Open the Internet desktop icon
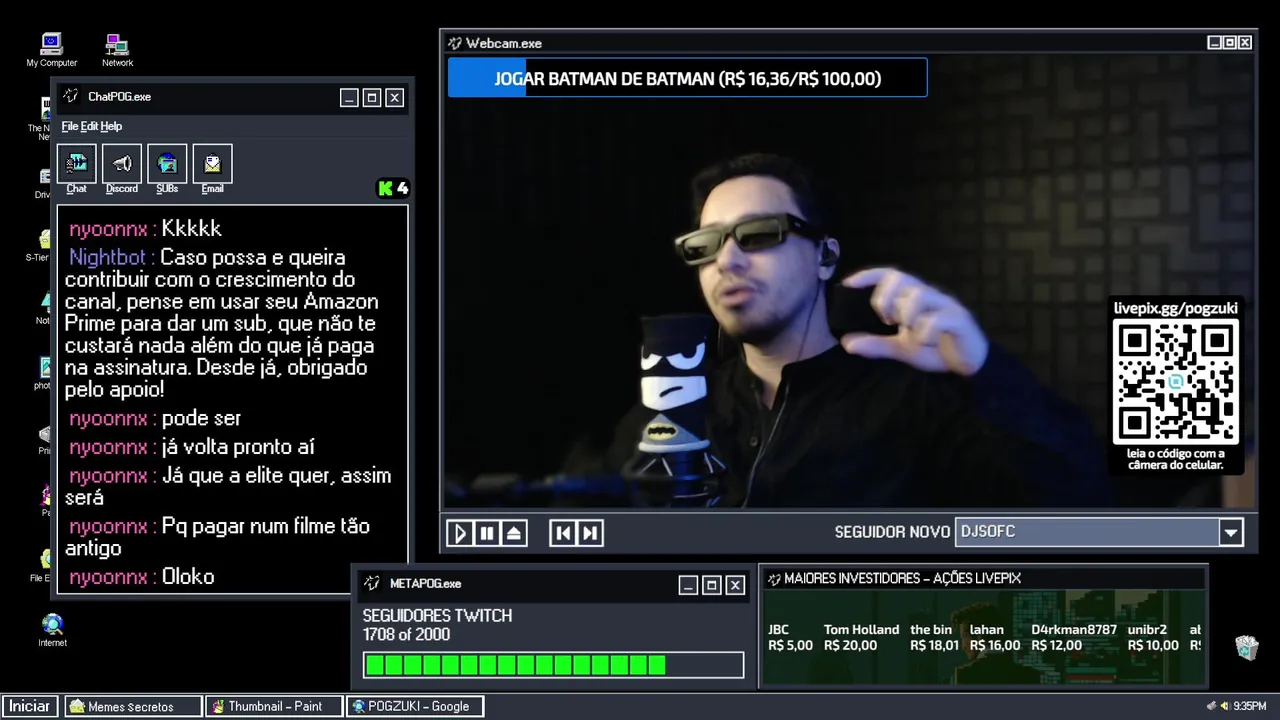This screenshot has height=720, width=1280. (52, 630)
